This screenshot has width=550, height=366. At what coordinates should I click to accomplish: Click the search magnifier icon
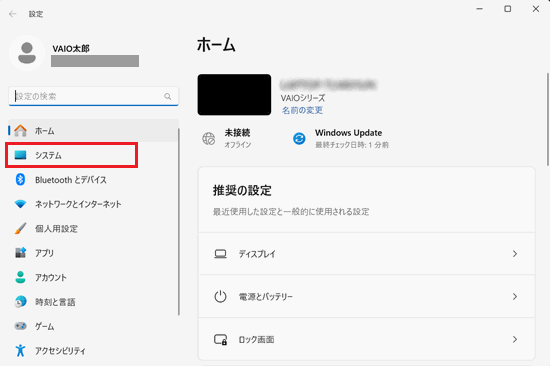(x=168, y=96)
